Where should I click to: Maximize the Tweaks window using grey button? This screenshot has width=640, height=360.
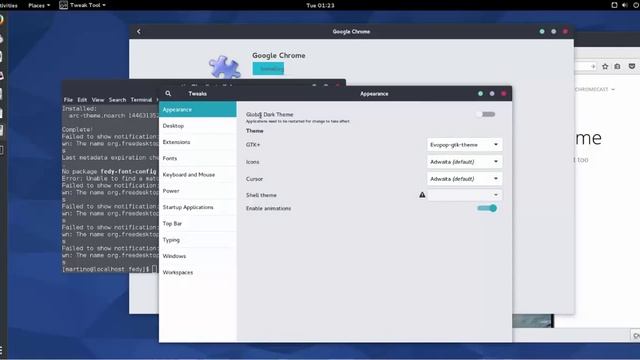pyautogui.click(x=492, y=93)
